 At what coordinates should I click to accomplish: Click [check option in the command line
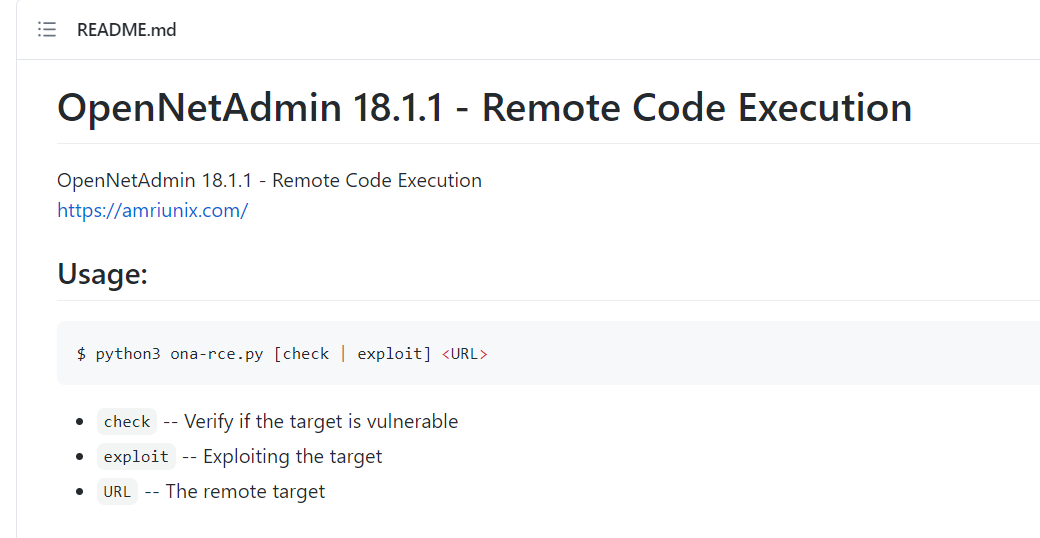point(302,354)
